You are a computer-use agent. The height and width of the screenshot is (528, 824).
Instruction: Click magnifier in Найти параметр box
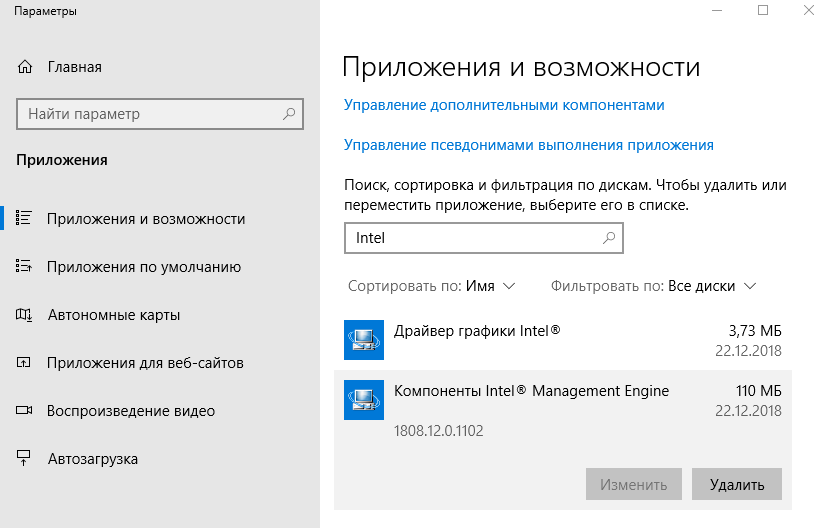pos(289,113)
